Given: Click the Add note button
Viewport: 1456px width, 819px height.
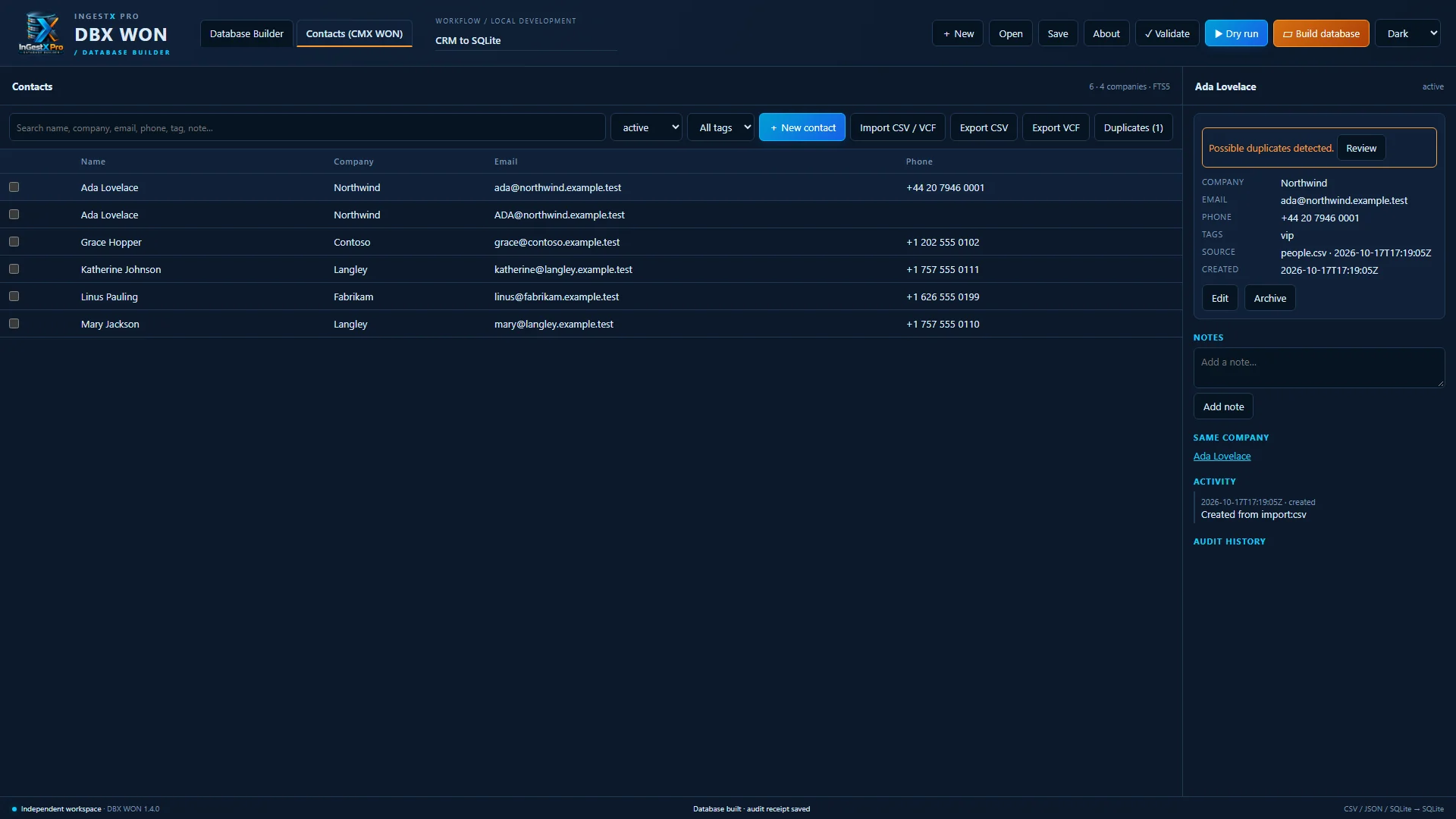Looking at the screenshot, I should pos(1223,406).
